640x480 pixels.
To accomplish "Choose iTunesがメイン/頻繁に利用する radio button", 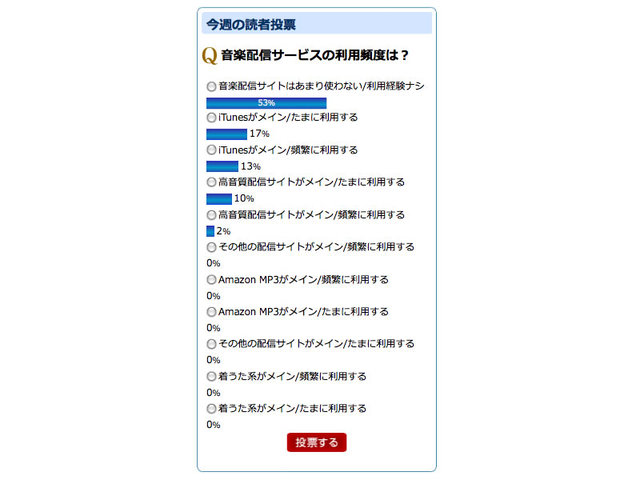I will (211, 150).
